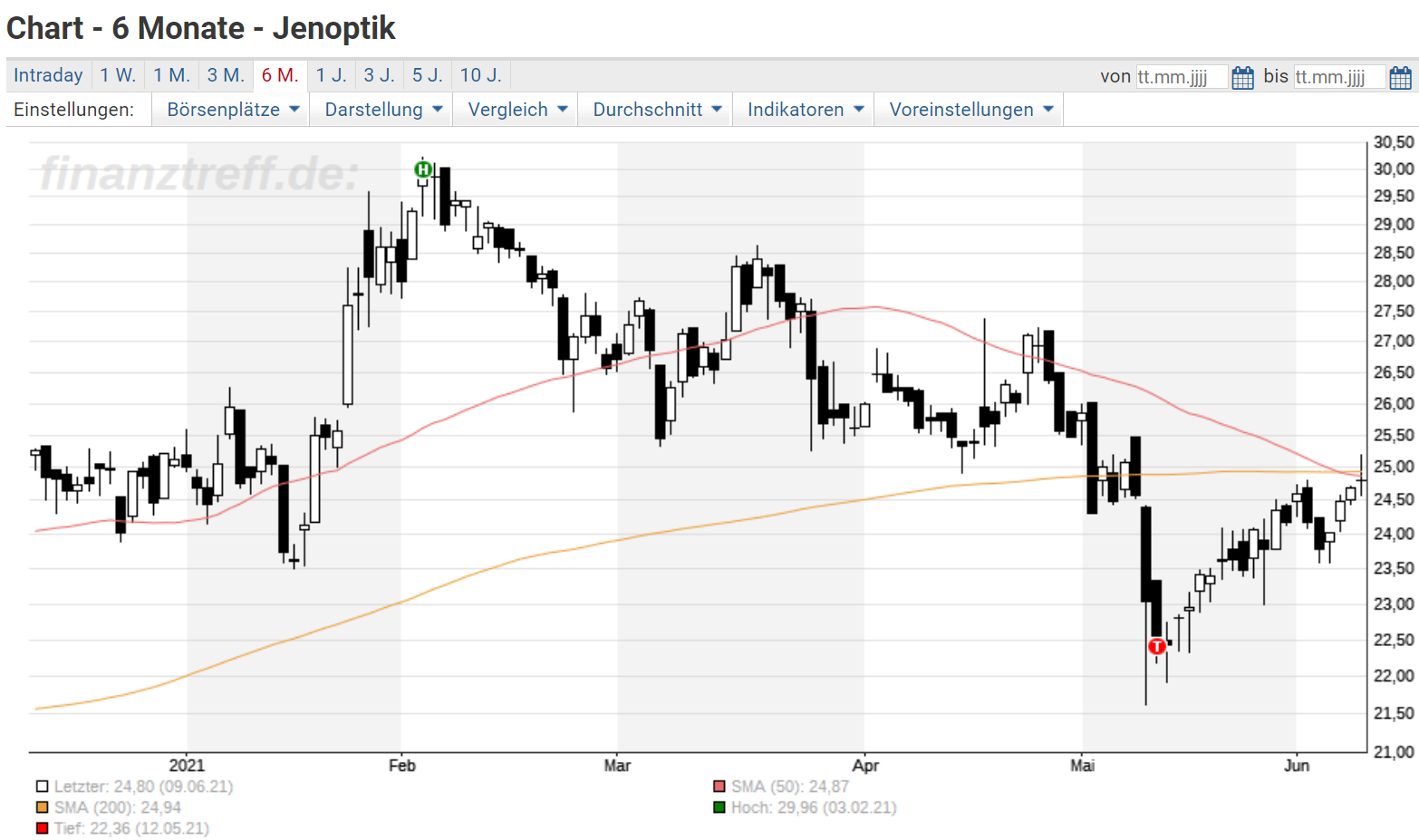
Task: Expand the Darstellung dropdown
Action: click(x=382, y=110)
